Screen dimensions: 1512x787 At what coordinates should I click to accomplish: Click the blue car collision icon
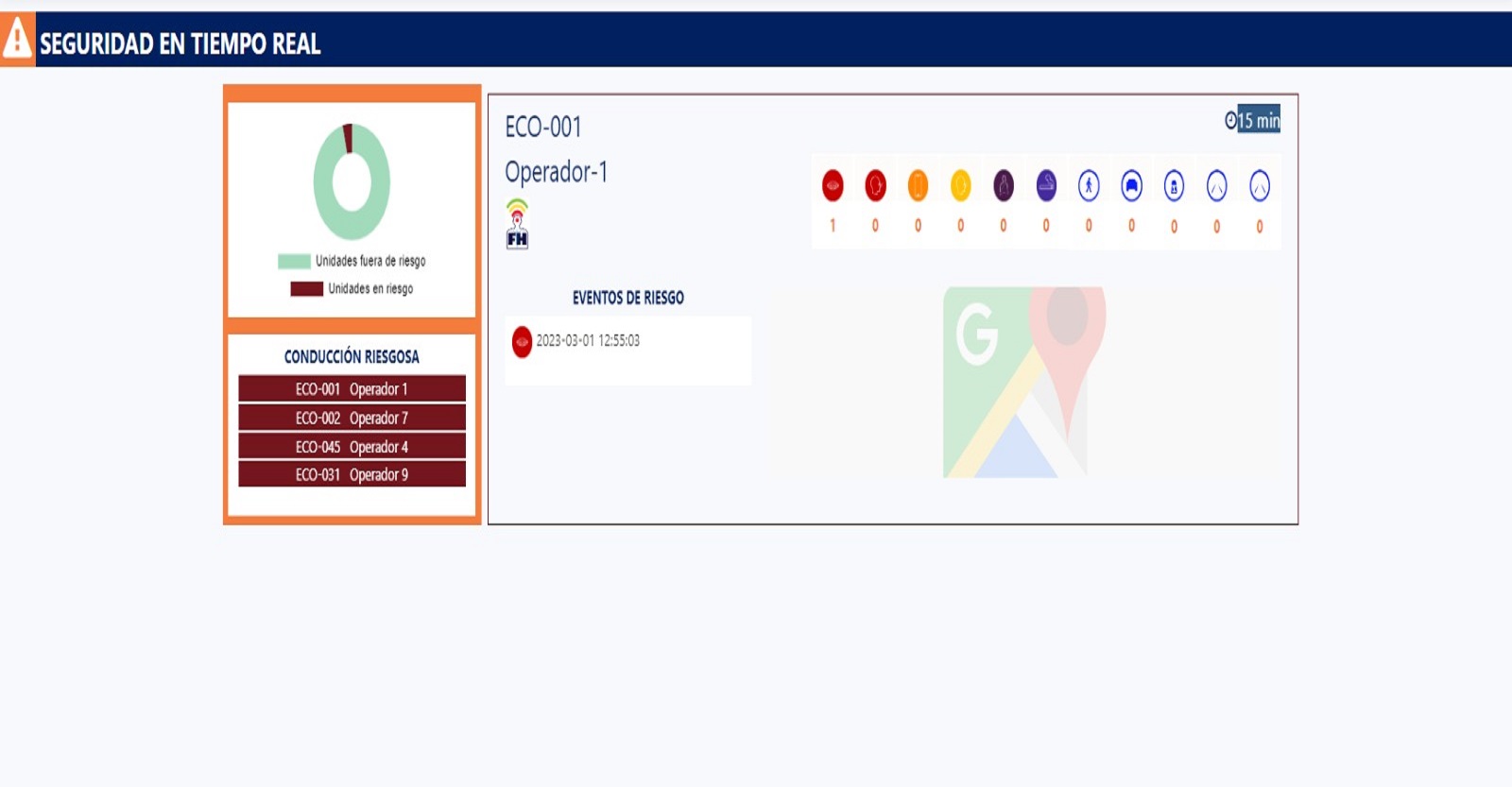(1131, 185)
